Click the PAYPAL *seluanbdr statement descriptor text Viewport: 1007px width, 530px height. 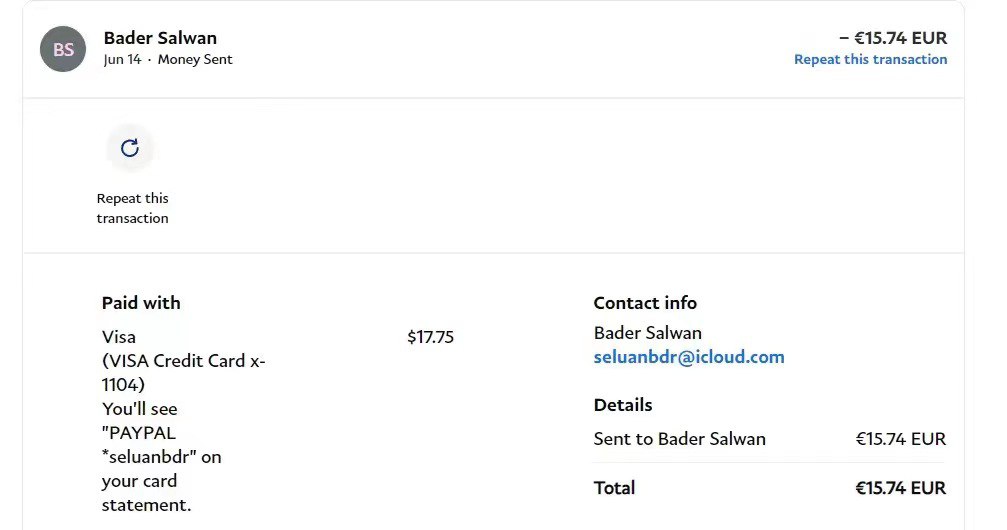pos(161,445)
